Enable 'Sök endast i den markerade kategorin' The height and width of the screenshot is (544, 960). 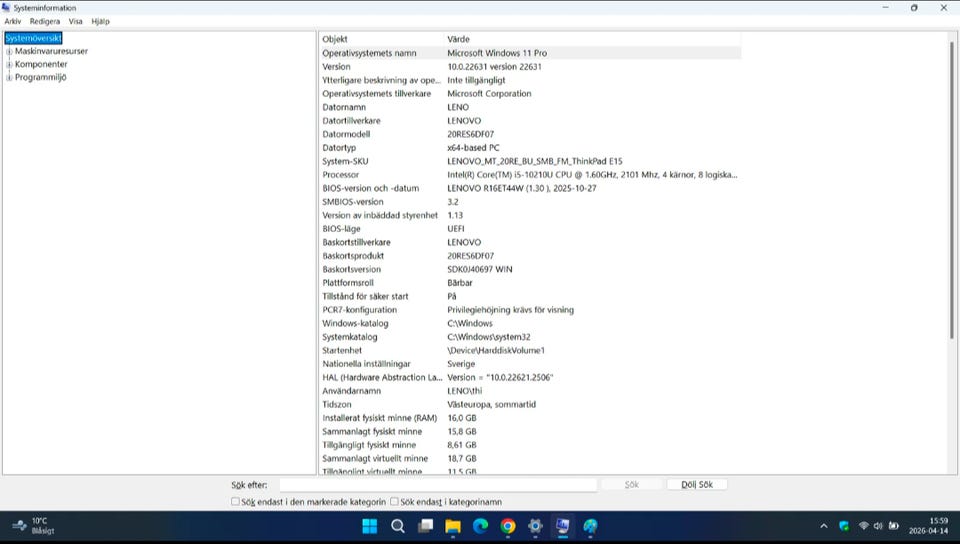[x=235, y=501]
